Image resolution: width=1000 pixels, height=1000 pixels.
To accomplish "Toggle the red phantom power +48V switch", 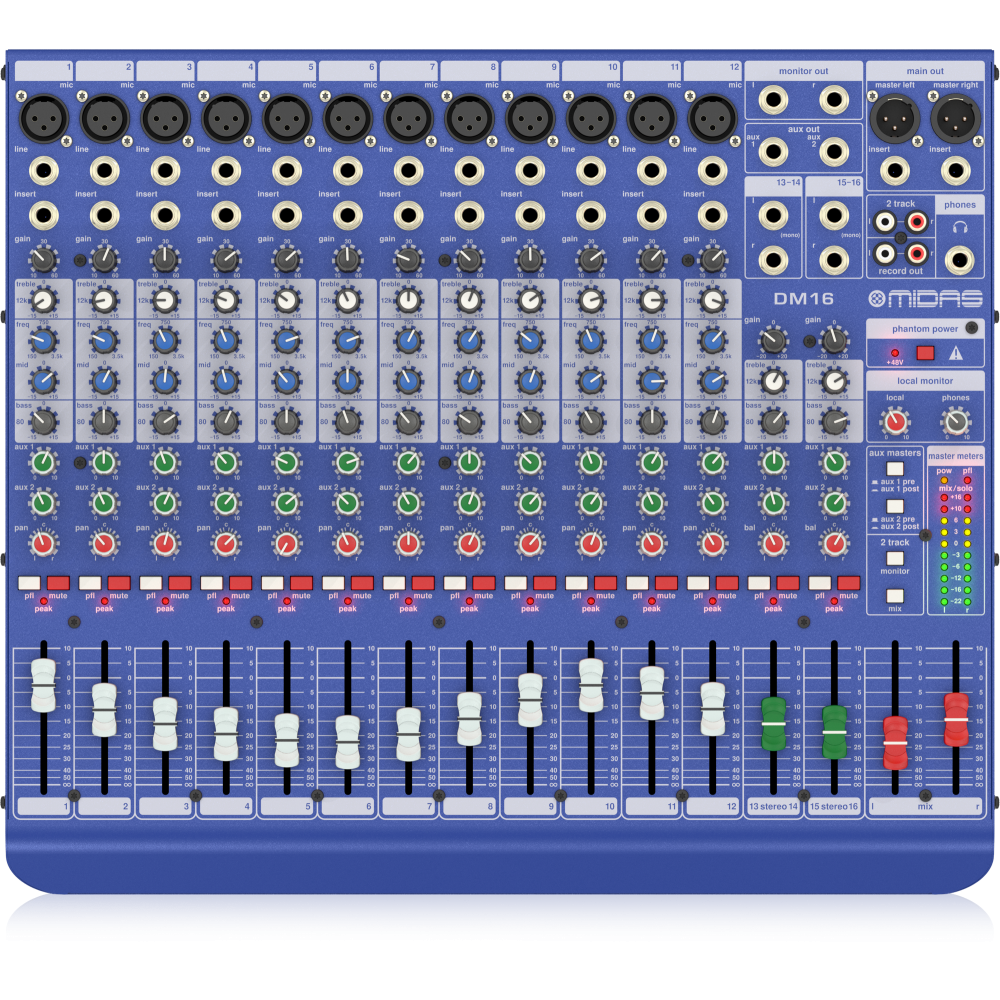I will tap(925, 353).
